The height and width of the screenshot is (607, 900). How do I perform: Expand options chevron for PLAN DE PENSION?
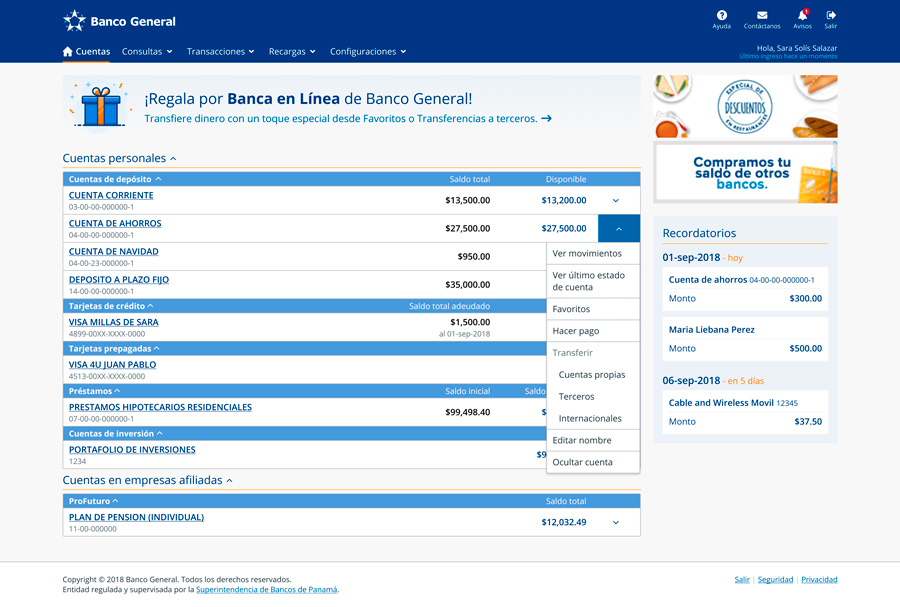[x=616, y=523]
